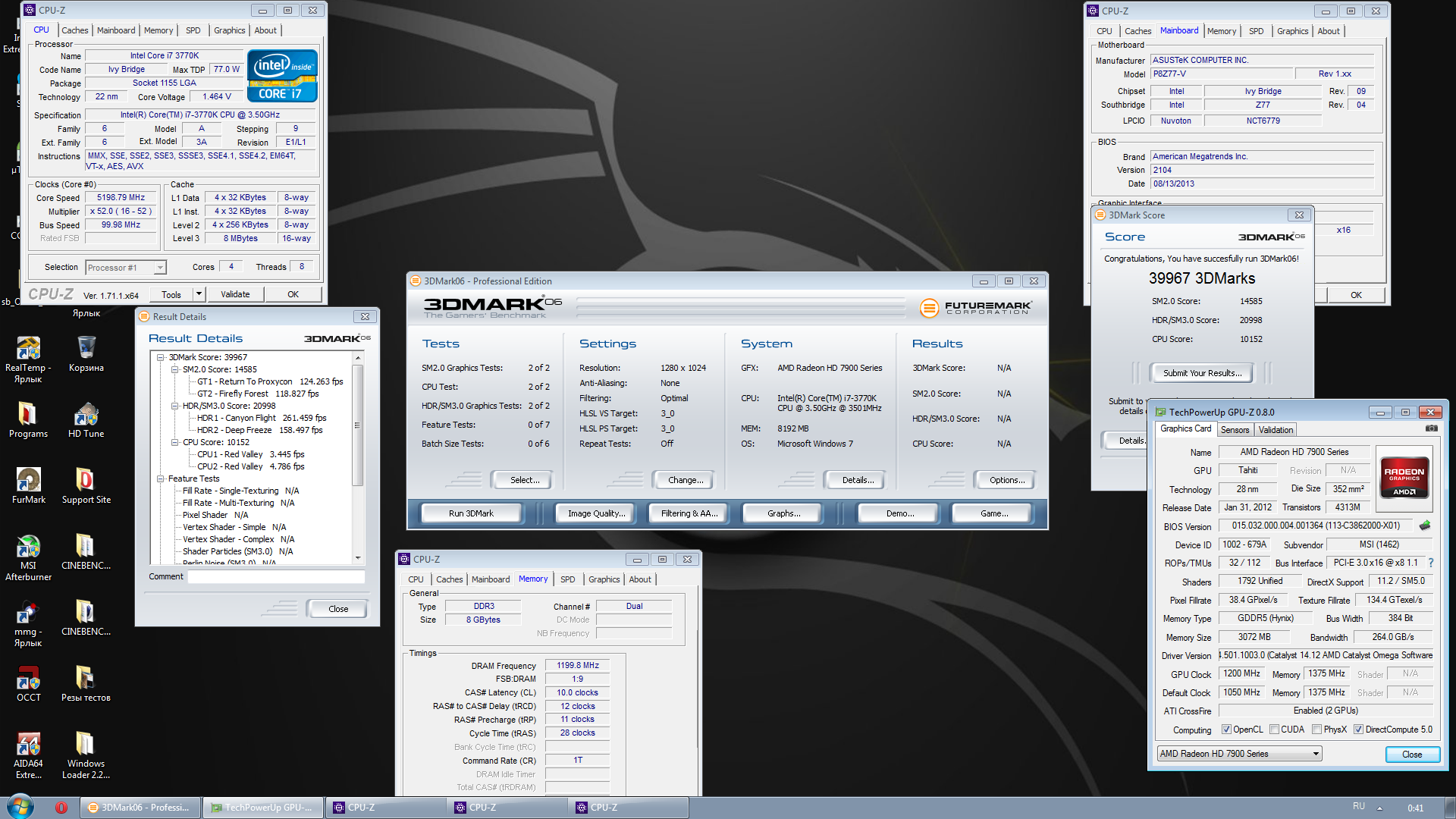The height and width of the screenshot is (819, 1456).
Task: Switch to Caches tab in top-left CPU-Z
Action: tap(75, 30)
